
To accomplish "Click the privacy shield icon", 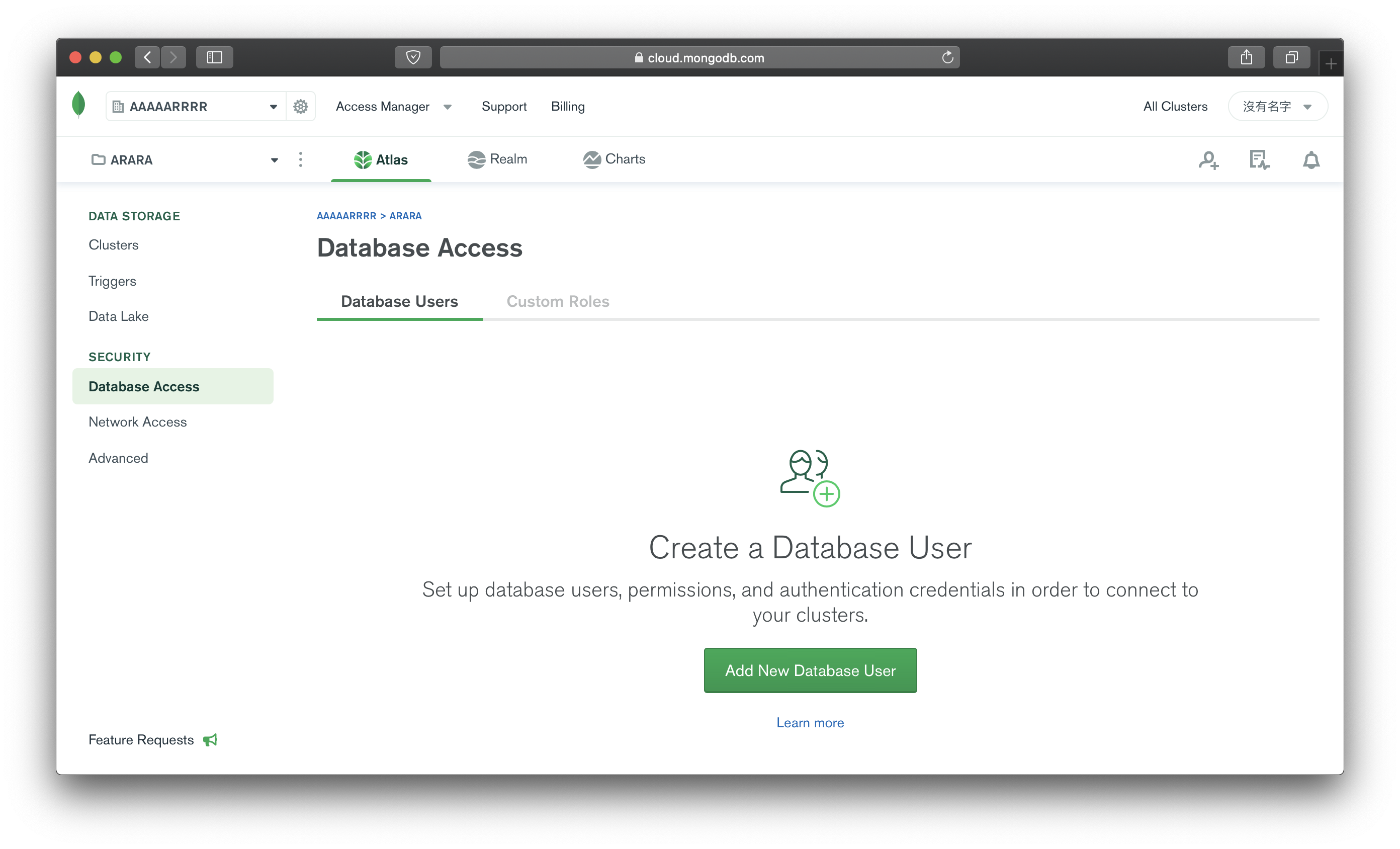I will [413, 57].
